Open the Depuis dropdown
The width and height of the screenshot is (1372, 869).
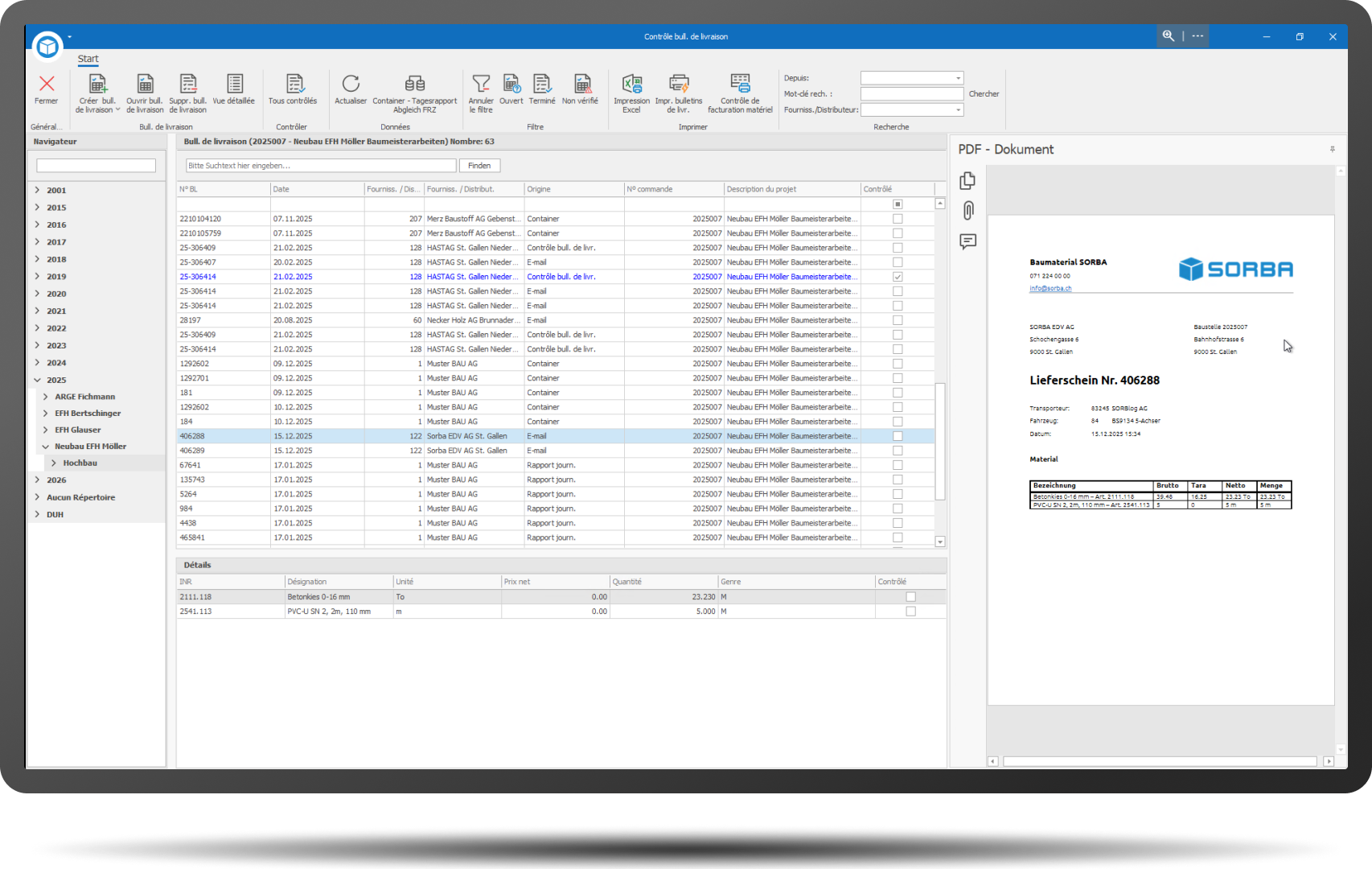coord(958,78)
